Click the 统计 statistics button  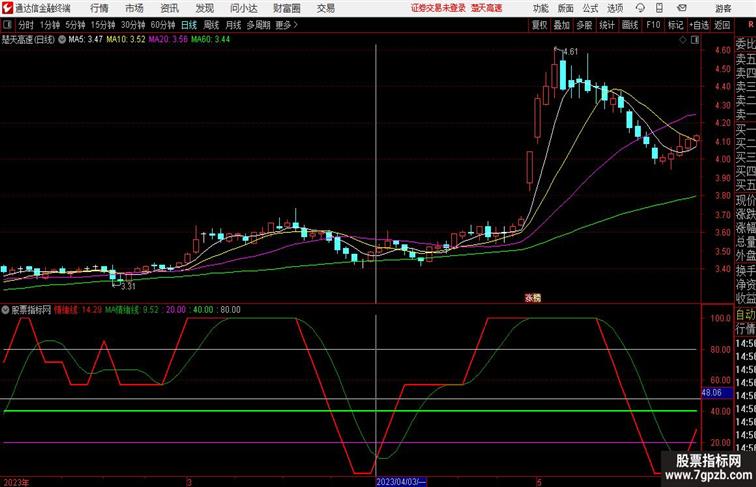pyautogui.click(x=607, y=25)
